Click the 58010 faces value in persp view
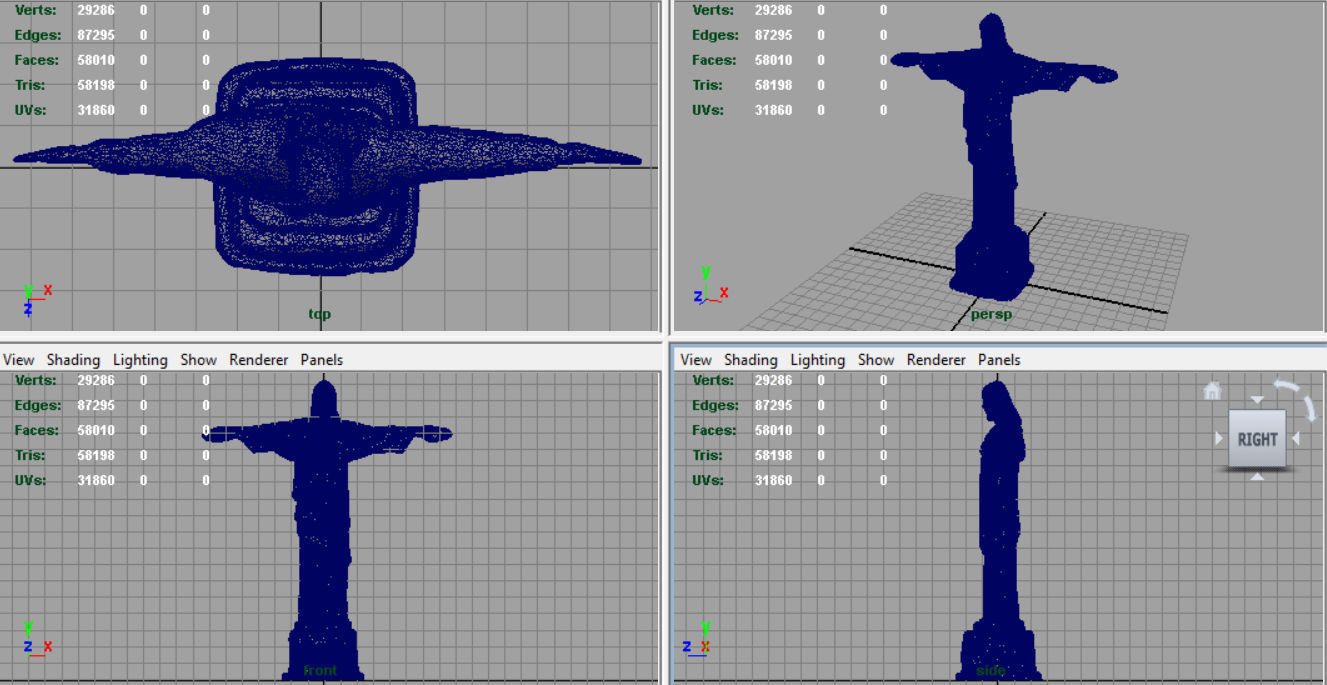This screenshot has height=685, width=1327. [x=773, y=60]
